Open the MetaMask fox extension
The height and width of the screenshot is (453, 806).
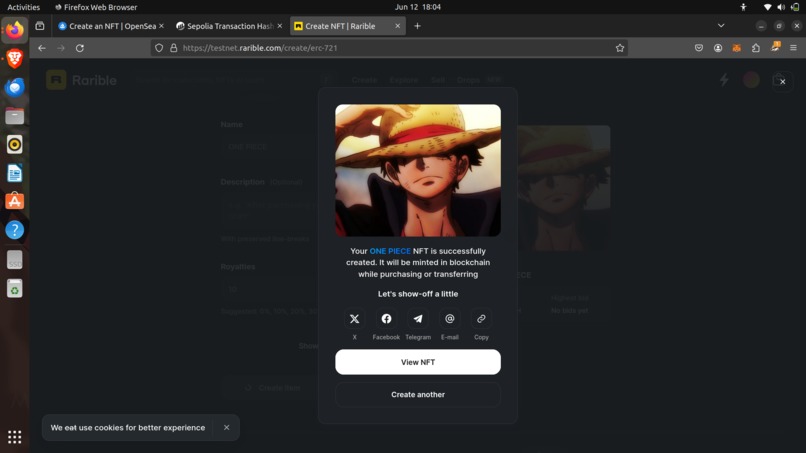coord(737,48)
